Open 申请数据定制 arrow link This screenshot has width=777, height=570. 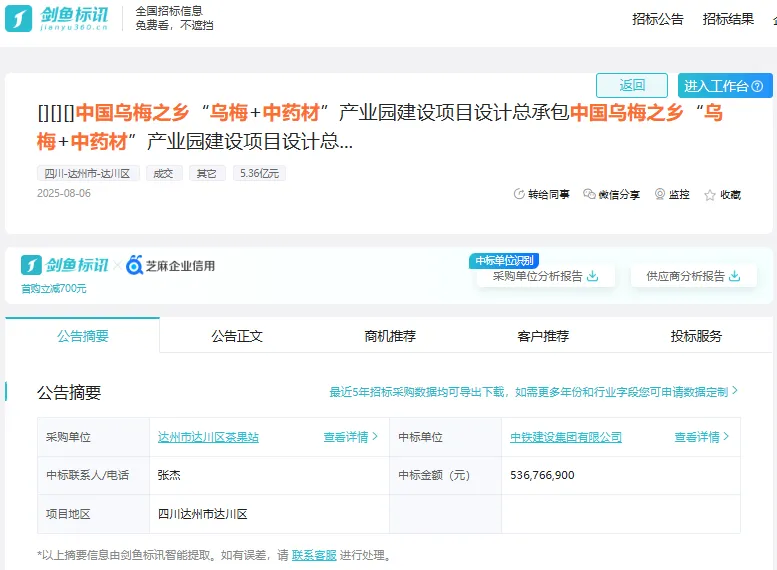(x=735, y=392)
